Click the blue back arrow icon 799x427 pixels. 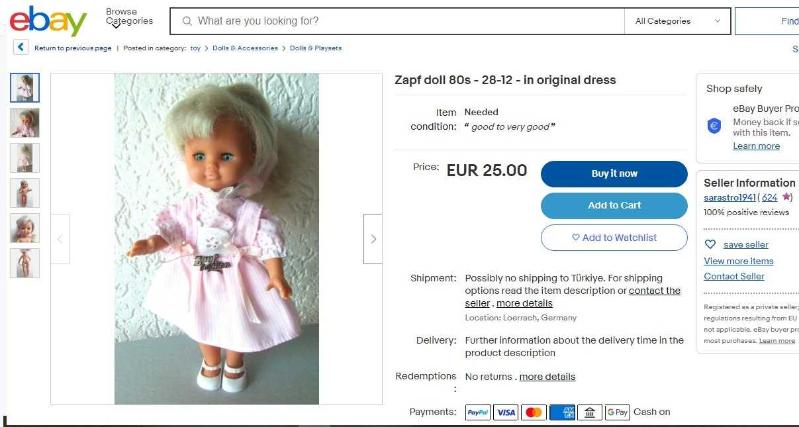[20, 47]
